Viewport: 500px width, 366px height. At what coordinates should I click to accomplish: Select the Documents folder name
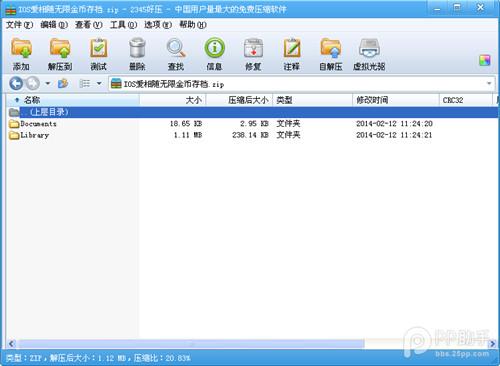(38, 124)
